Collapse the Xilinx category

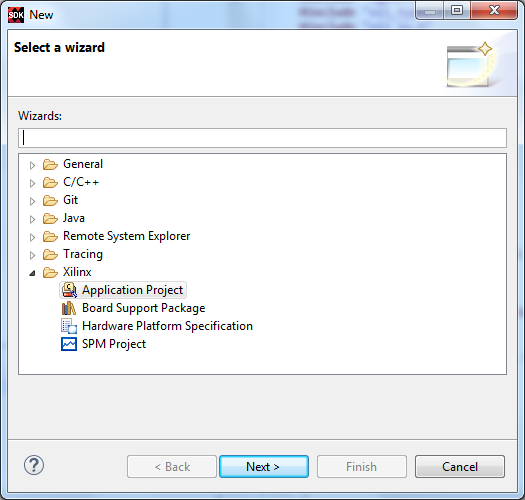pos(32,273)
